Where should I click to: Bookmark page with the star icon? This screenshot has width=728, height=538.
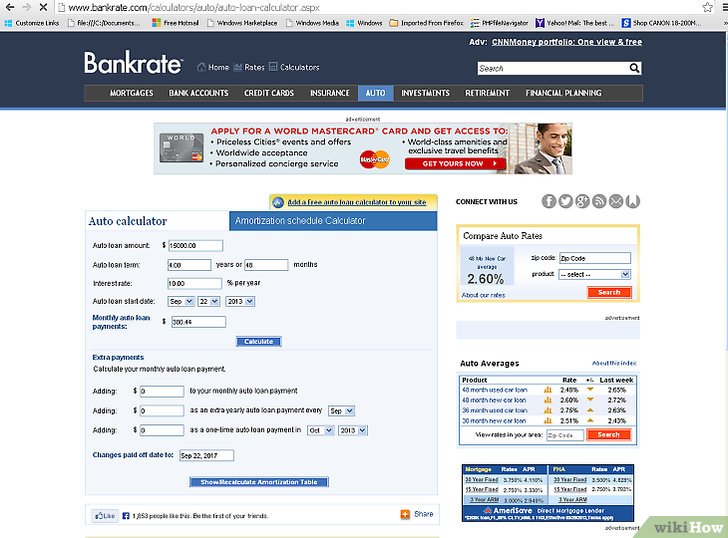tap(708, 7)
